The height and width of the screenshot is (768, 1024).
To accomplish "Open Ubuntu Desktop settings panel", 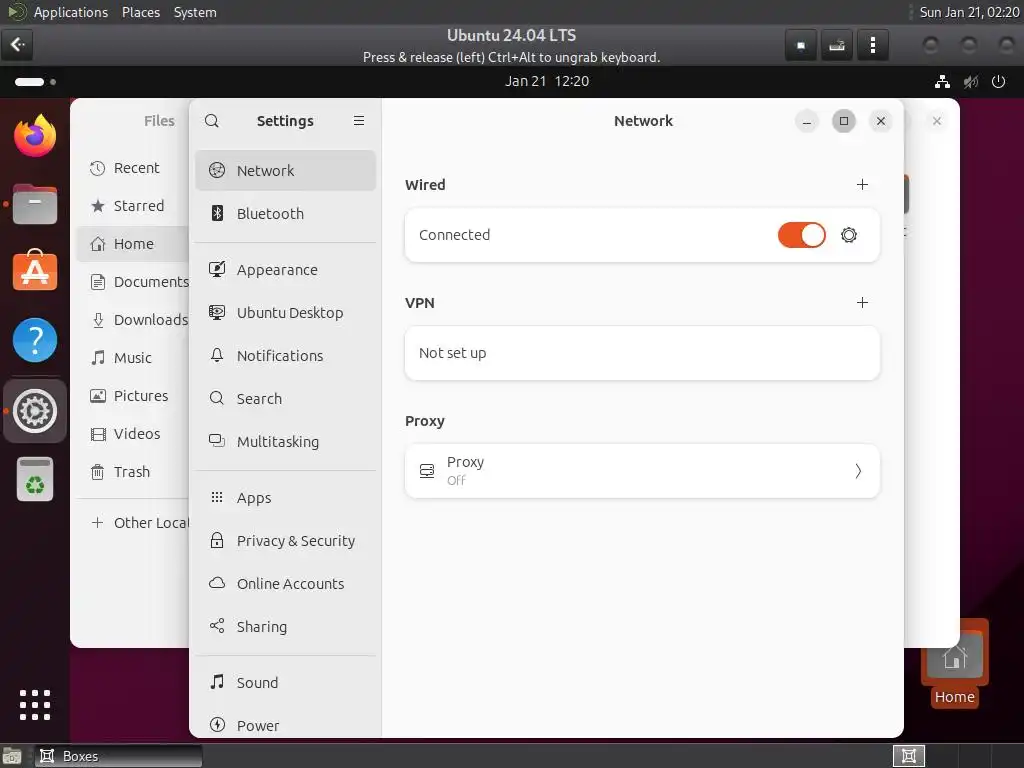I will pos(285,313).
